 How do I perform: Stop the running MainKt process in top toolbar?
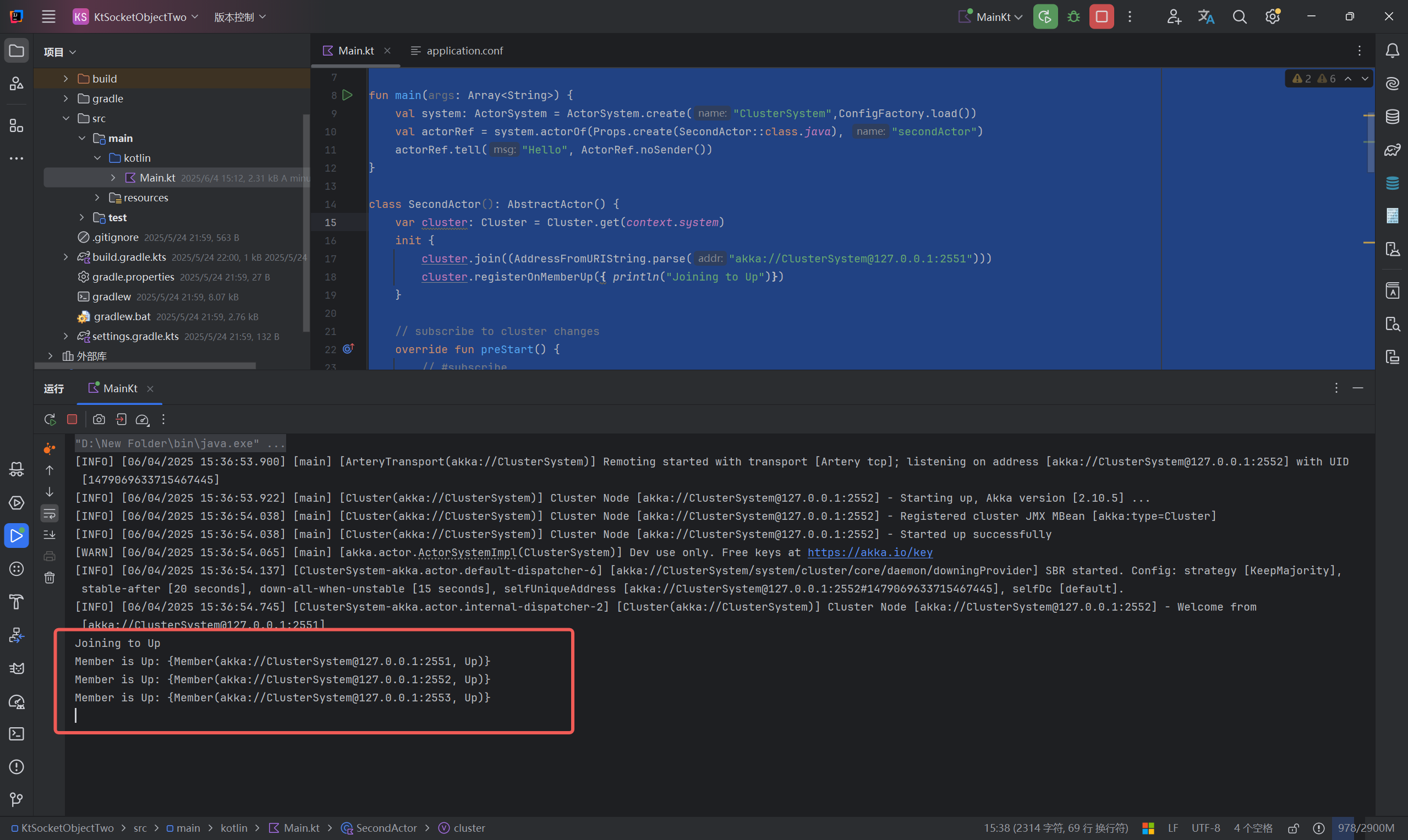[x=1101, y=17]
